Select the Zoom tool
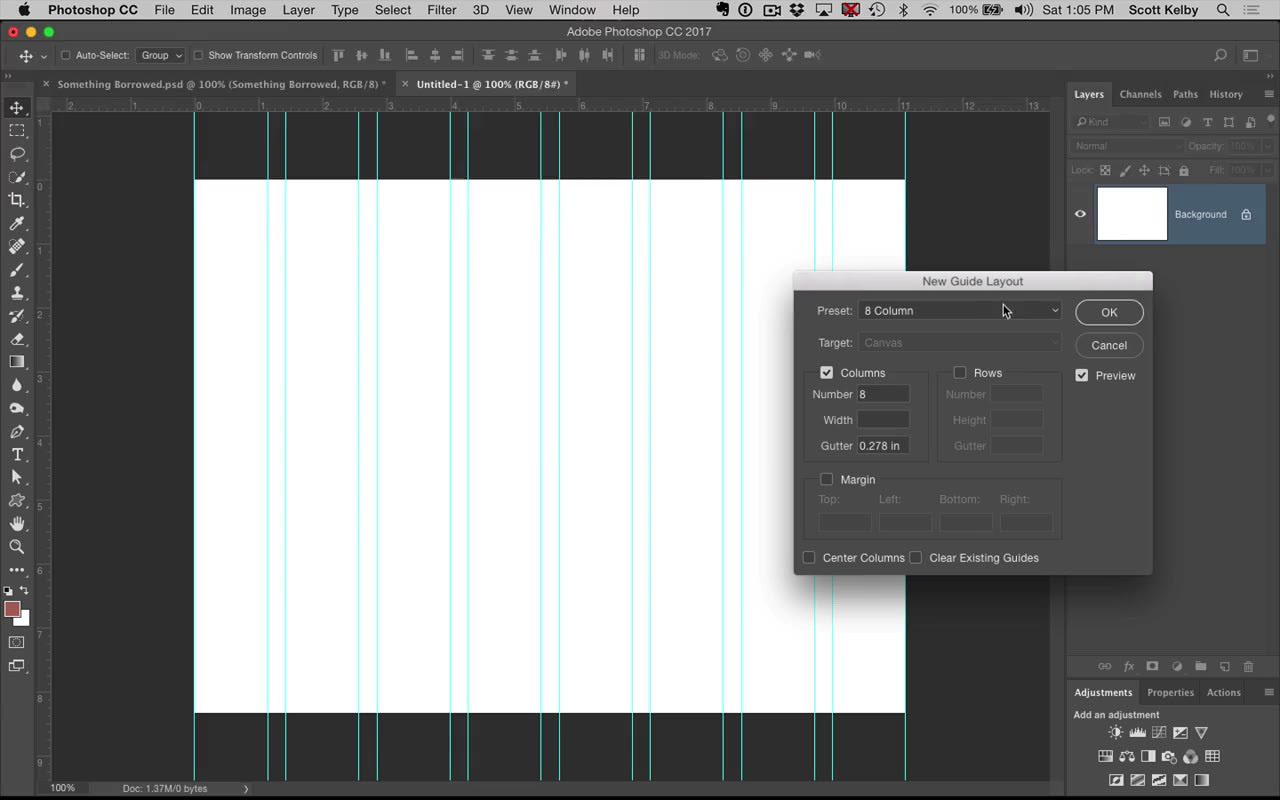This screenshot has height=800, width=1280. [x=17, y=547]
